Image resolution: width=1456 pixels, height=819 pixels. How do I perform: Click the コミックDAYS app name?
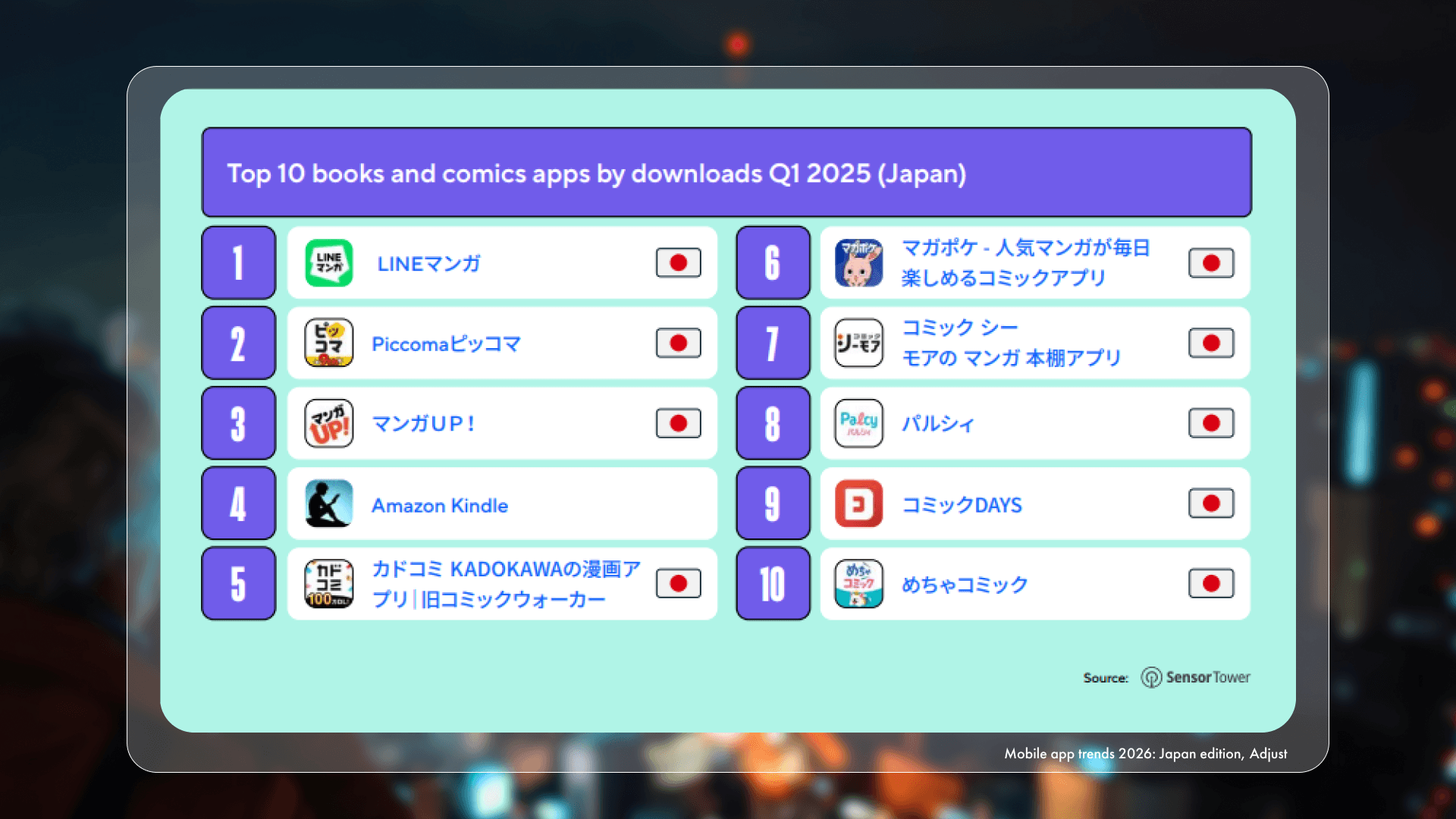click(x=962, y=505)
